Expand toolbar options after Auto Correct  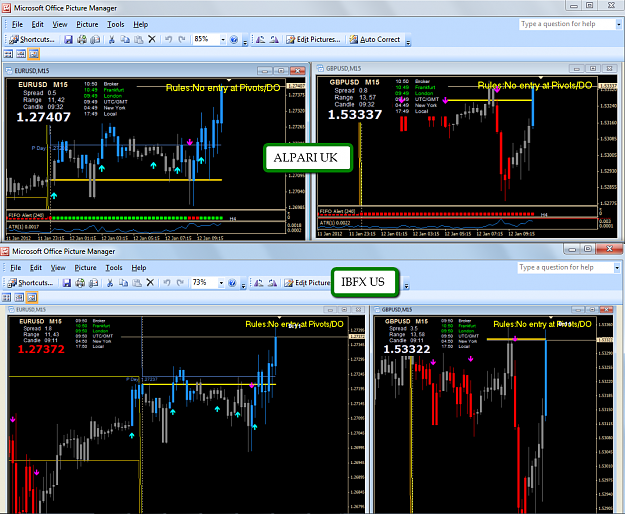[x=408, y=41]
